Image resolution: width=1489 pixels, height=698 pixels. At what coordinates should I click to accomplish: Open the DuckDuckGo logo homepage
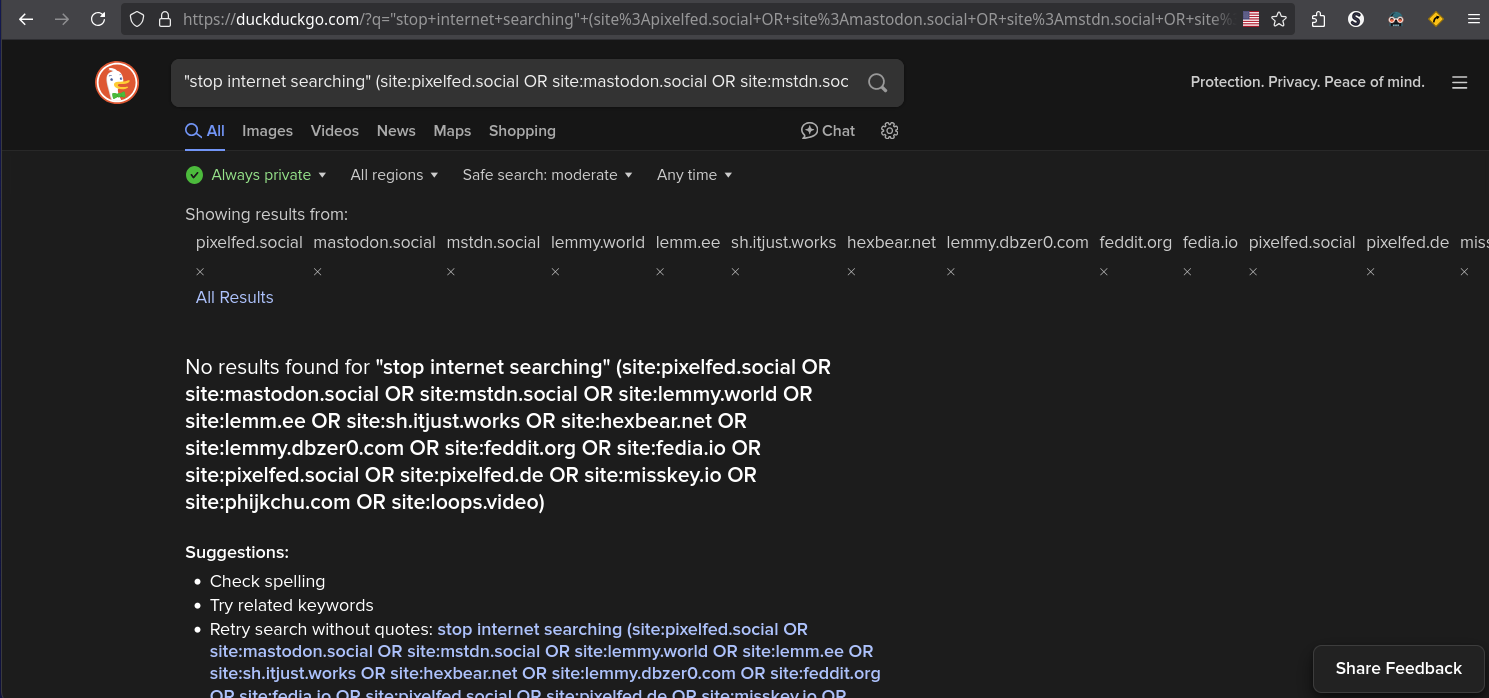coord(117,82)
